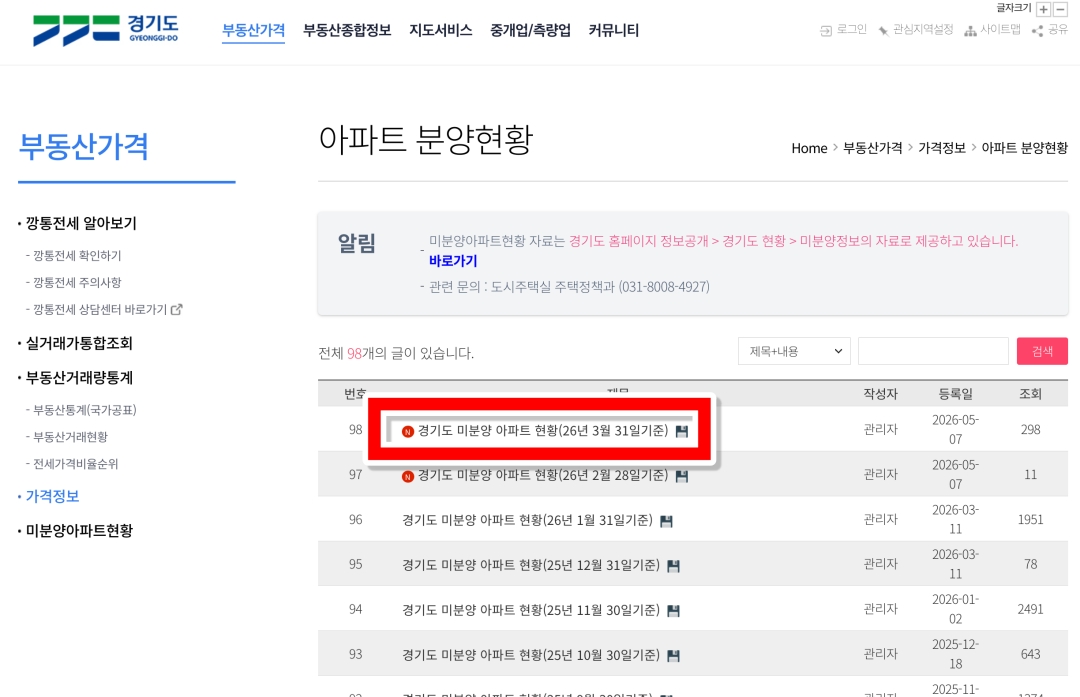
Task: Click the new badge icon on post 97
Action: tap(408, 477)
